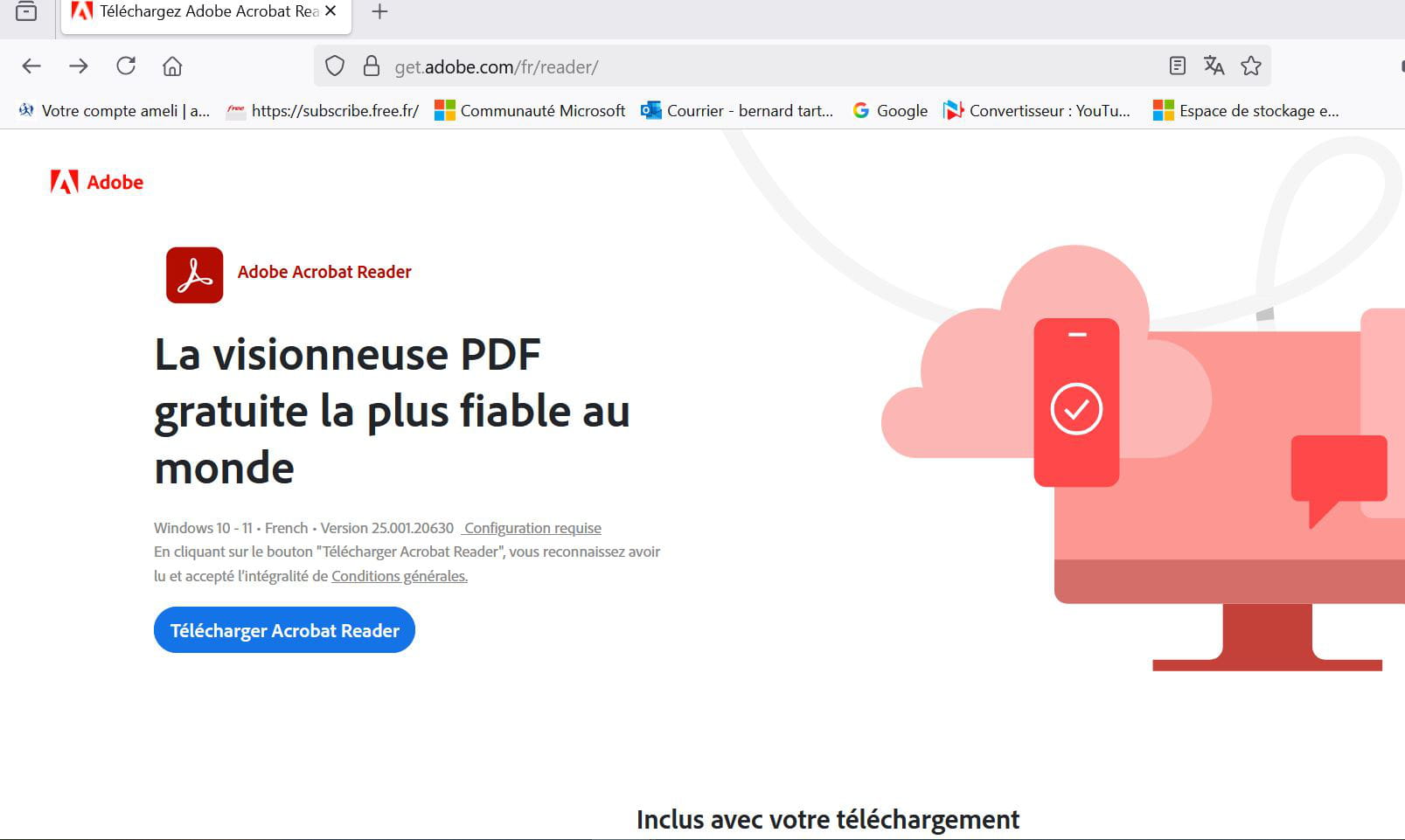Click the Adobe logo in page header

click(x=97, y=182)
